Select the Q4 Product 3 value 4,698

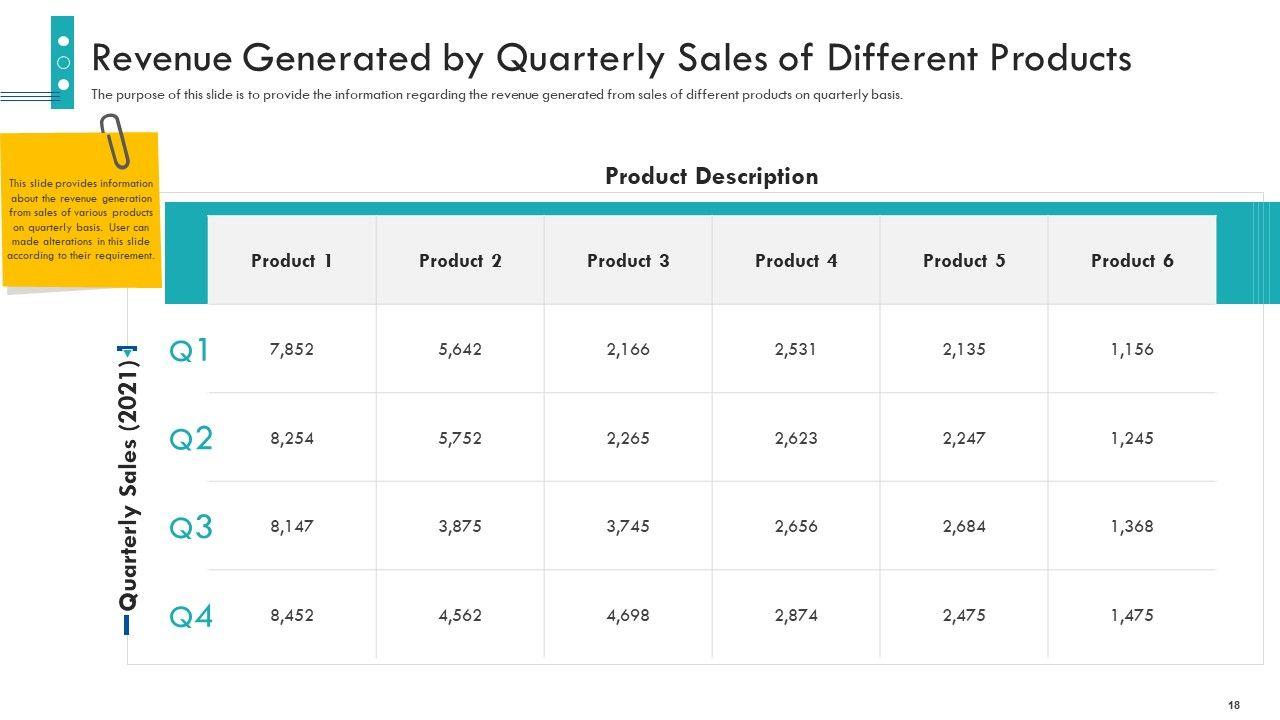[628, 616]
